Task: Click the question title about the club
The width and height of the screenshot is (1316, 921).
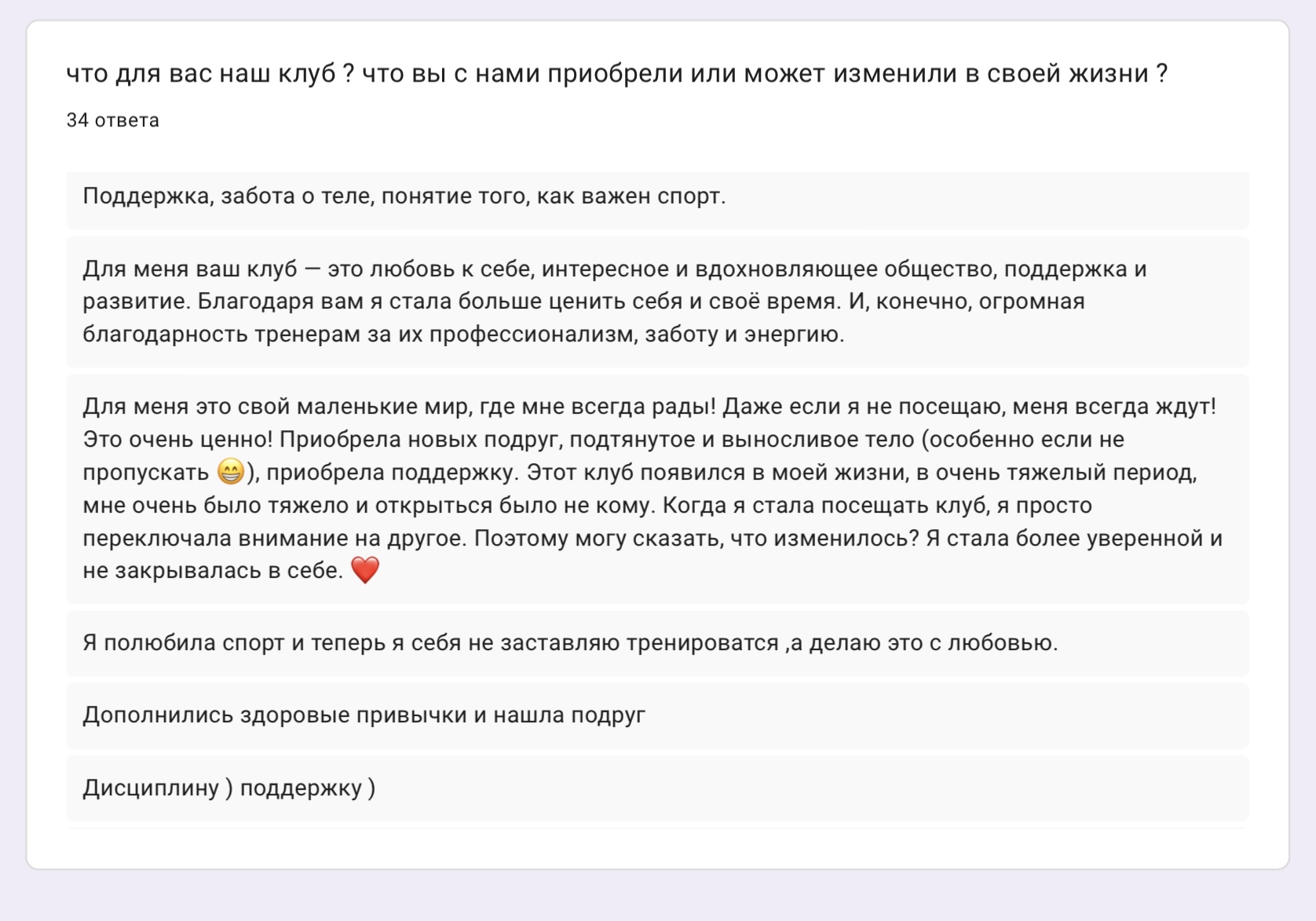Action: pyautogui.click(x=616, y=74)
